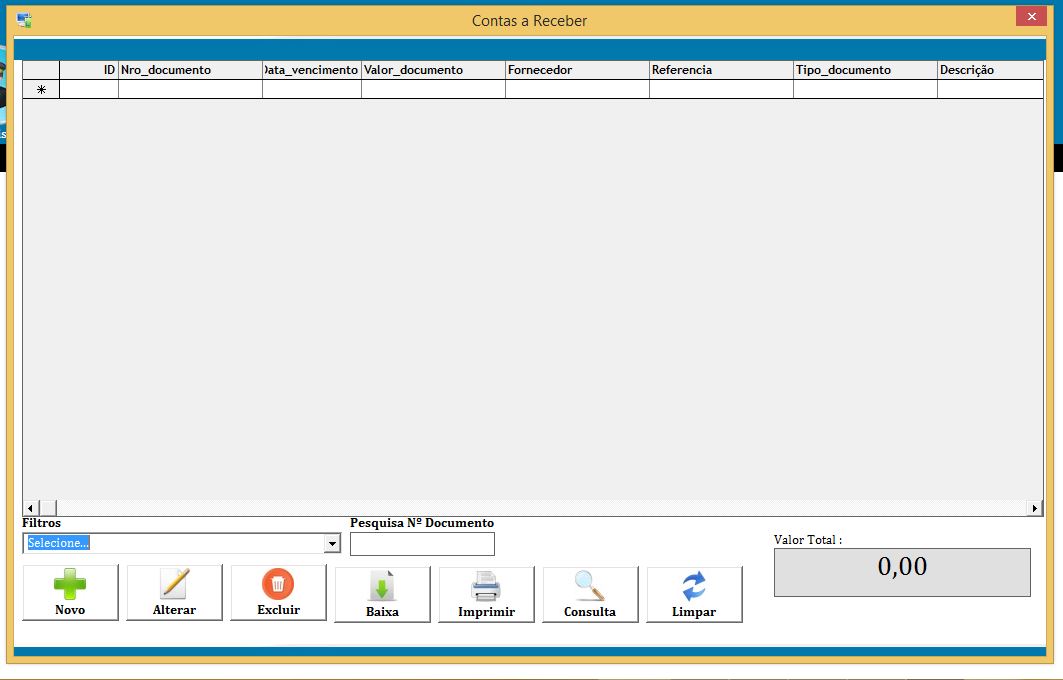Click the right arrow of horizontal scrollbar

1034,508
